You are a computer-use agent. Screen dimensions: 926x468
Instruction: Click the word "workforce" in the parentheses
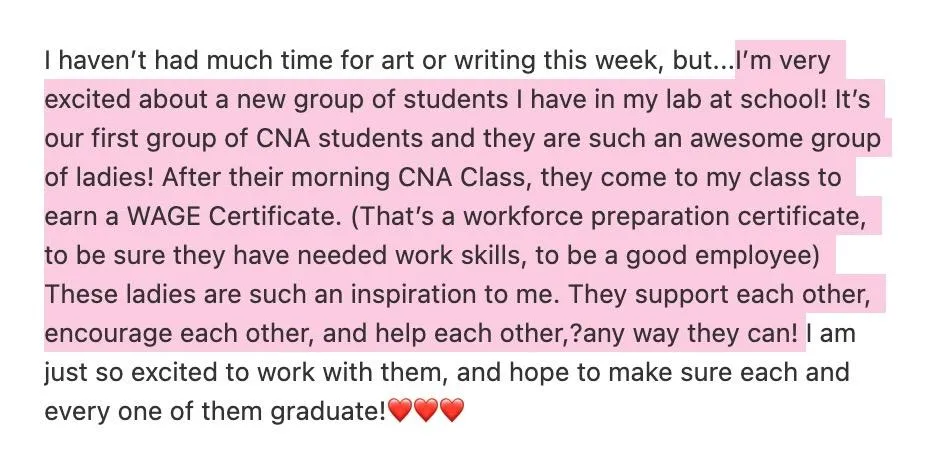coord(521,216)
